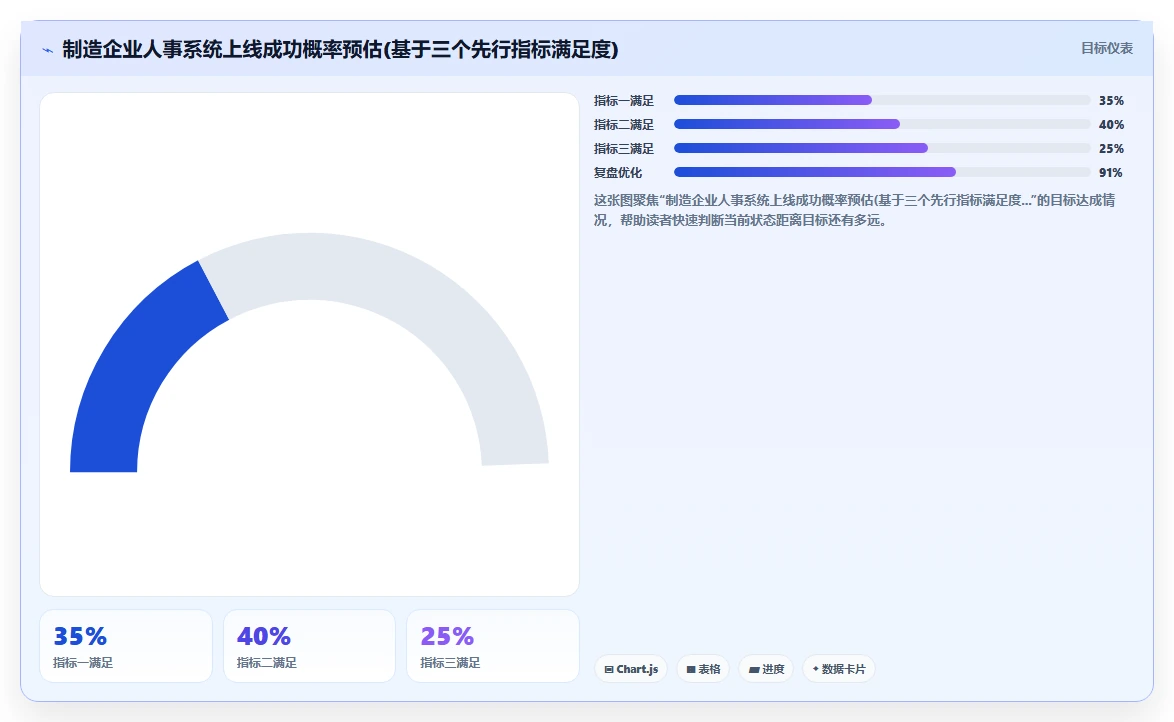Select the 表格 tag
The image size is (1174, 722).
pyautogui.click(x=703, y=669)
